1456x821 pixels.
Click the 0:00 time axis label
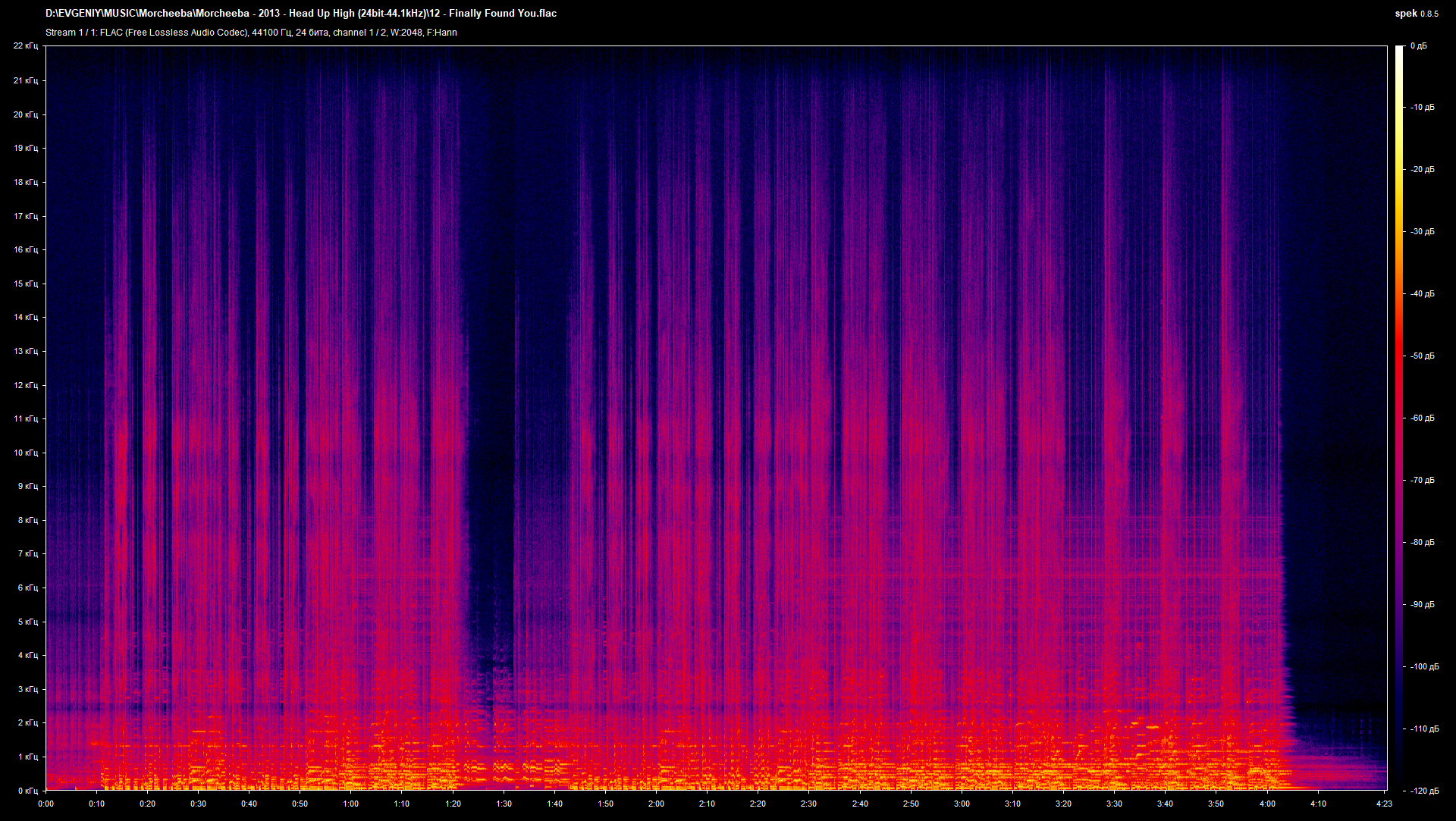click(45, 804)
